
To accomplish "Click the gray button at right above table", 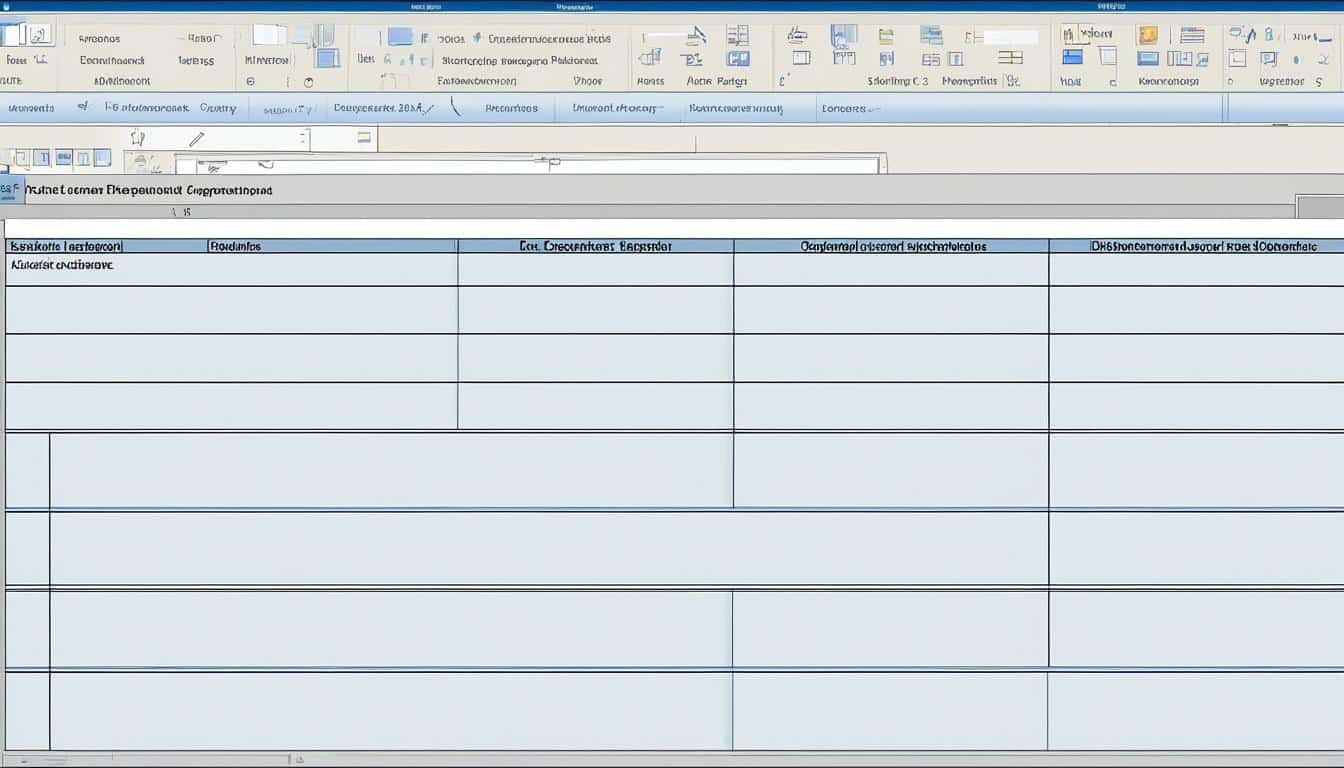I will click(1320, 208).
